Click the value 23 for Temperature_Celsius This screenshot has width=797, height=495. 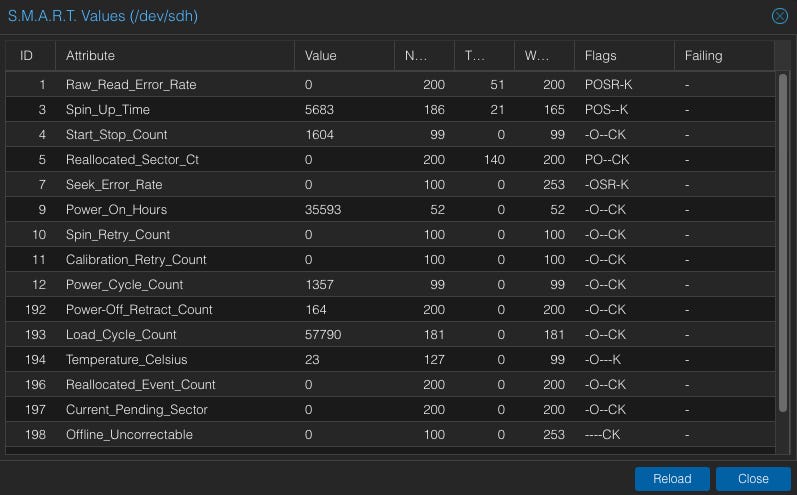312,359
